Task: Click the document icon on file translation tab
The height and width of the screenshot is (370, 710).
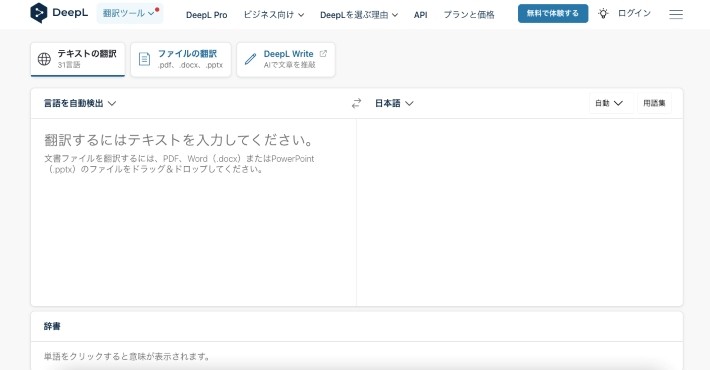Action: point(144,59)
